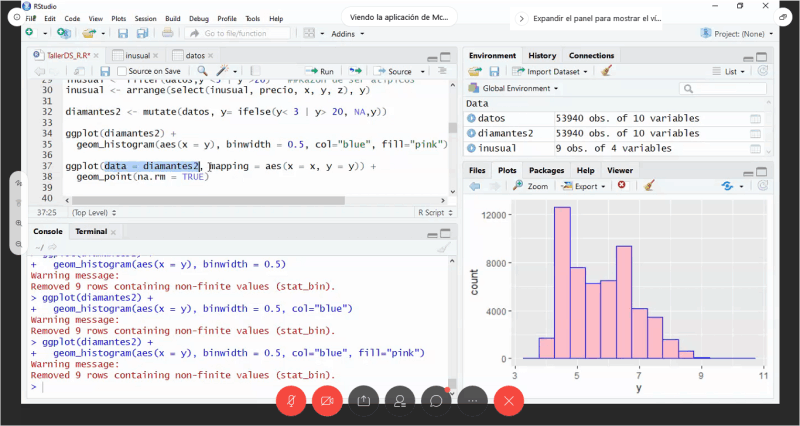Open the Import Dataset dropdown
The image size is (800, 426).
551,71
